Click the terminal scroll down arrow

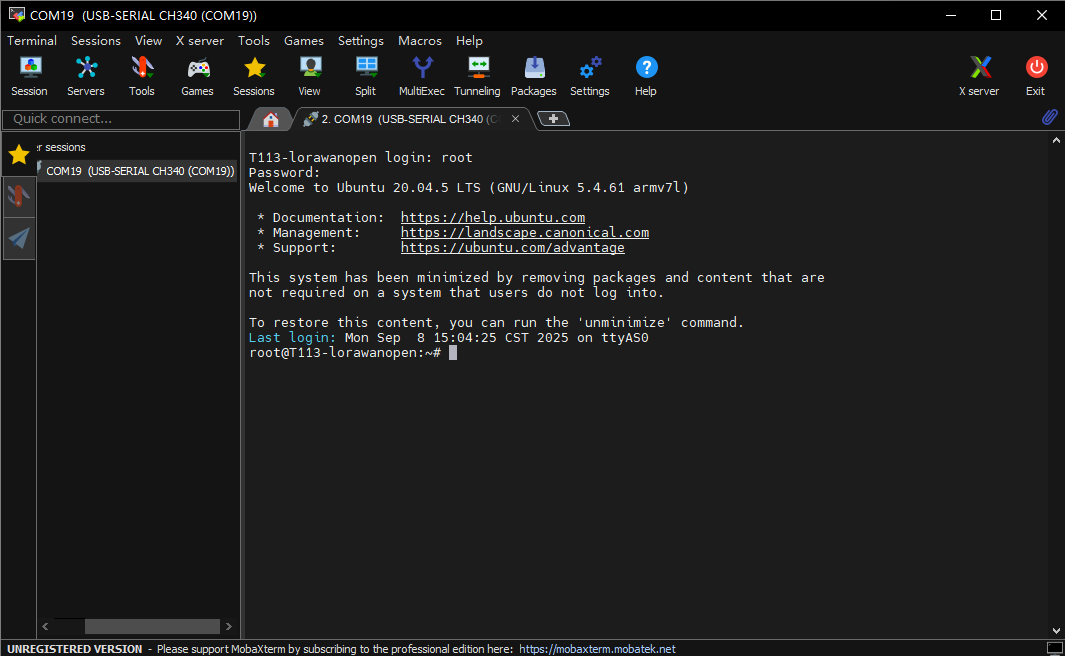pos(1056,631)
